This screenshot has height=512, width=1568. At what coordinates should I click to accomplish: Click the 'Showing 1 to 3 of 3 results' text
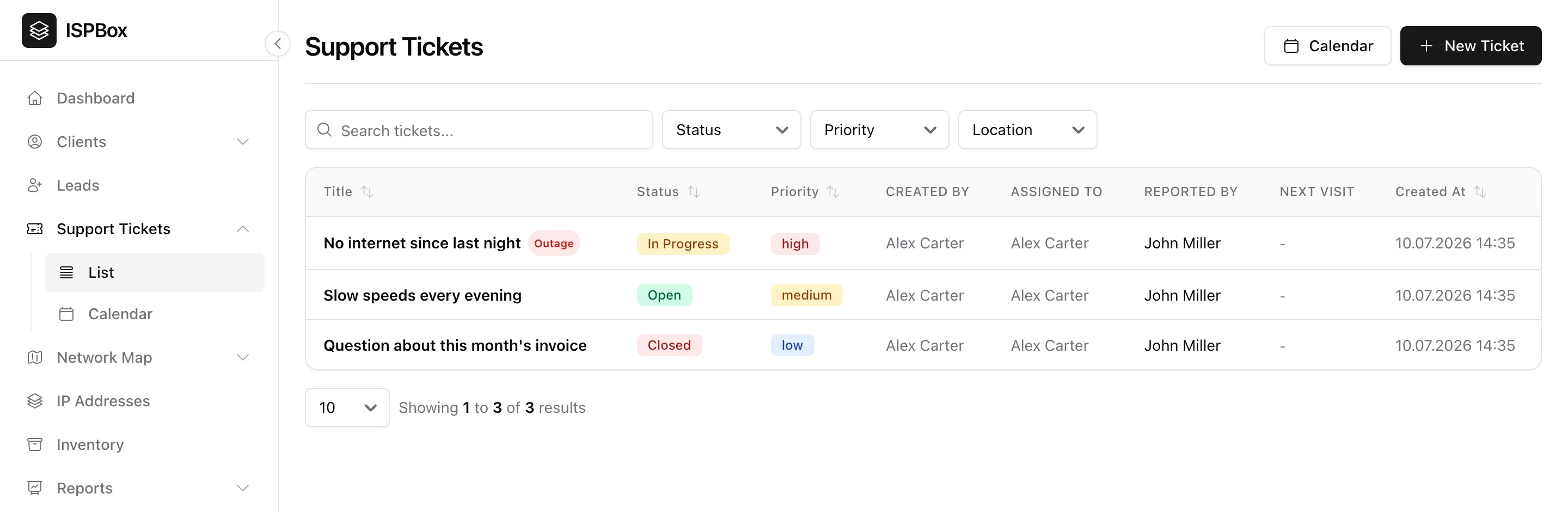(x=492, y=407)
